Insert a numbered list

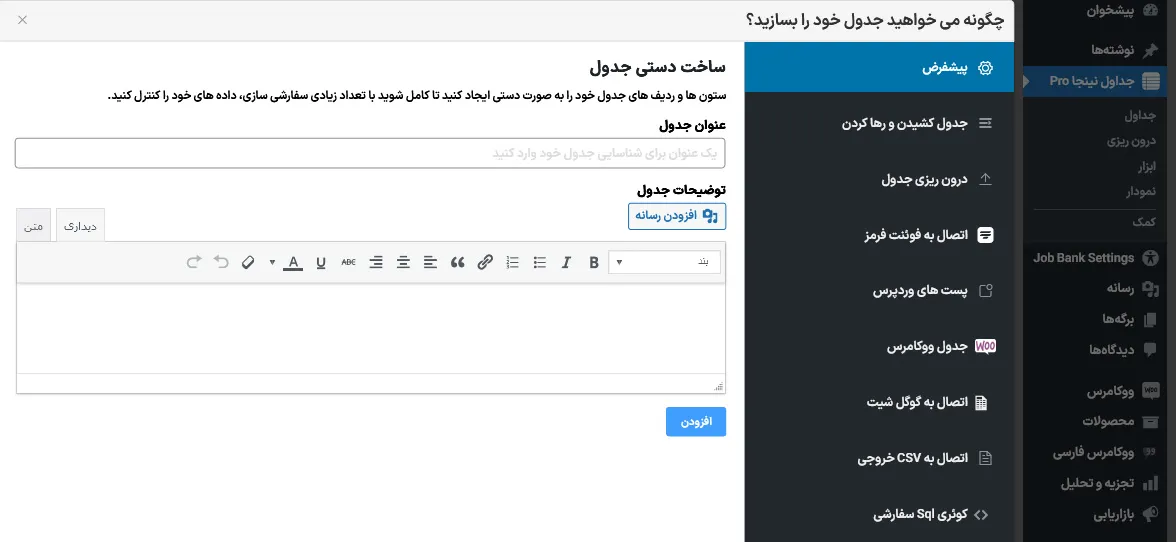[x=512, y=262]
